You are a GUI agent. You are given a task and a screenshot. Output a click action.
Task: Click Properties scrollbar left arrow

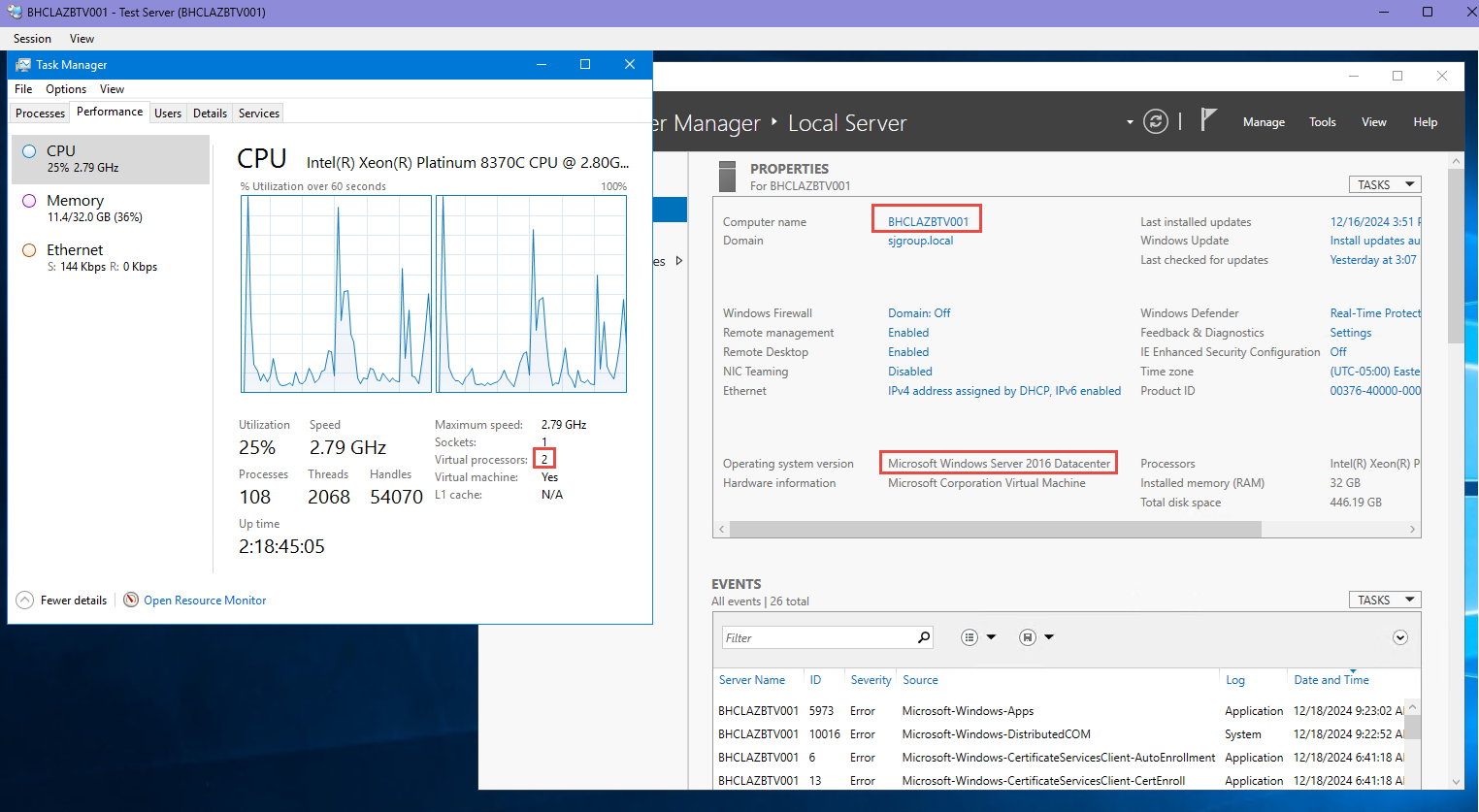click(721, 530)
